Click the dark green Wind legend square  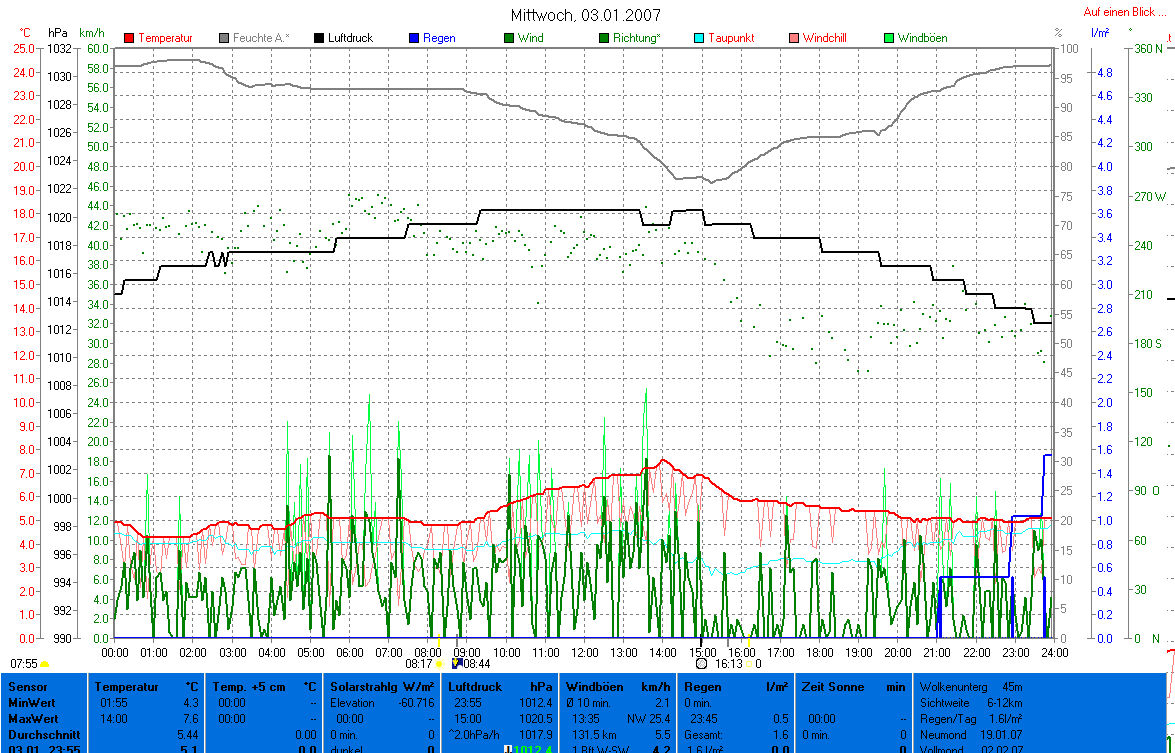click(x=509, y=38)
